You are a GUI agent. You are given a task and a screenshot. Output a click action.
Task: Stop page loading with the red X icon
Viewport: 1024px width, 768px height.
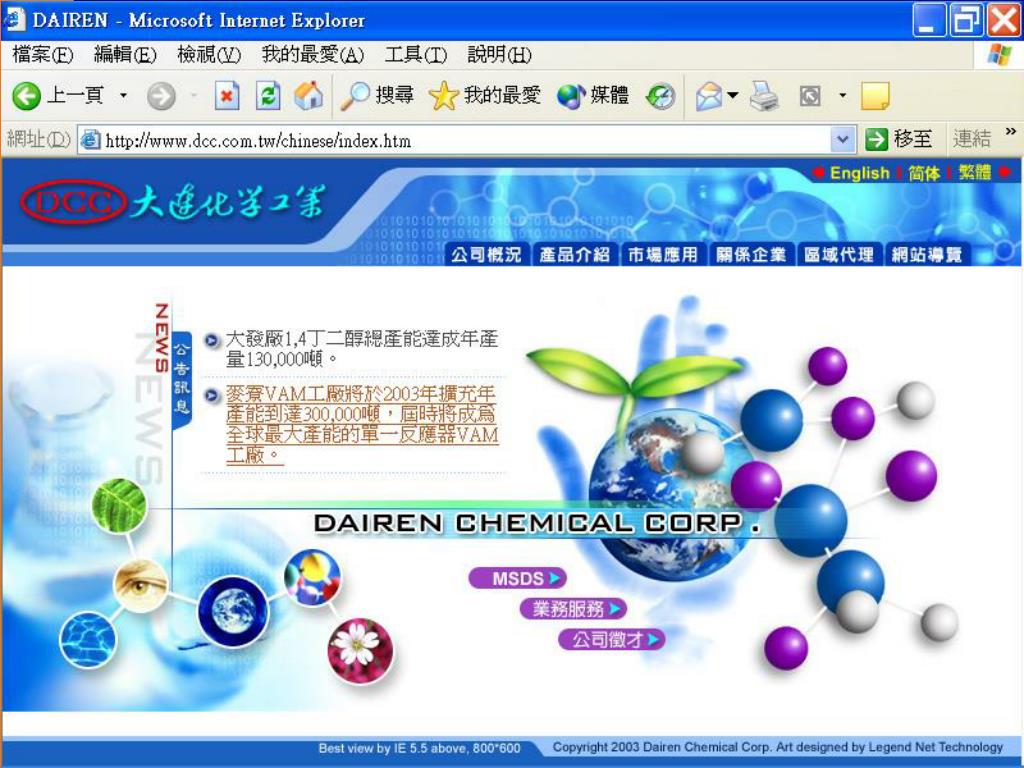tap(227, 97)
